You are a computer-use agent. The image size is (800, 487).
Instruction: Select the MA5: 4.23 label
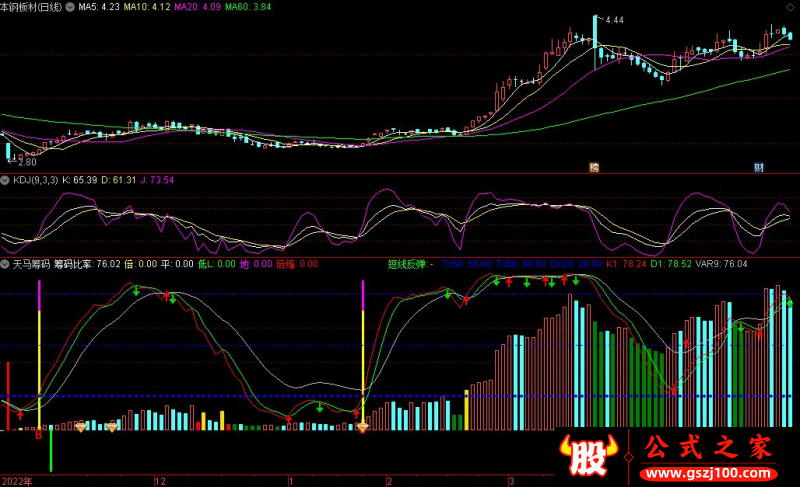tap(98, 7)
